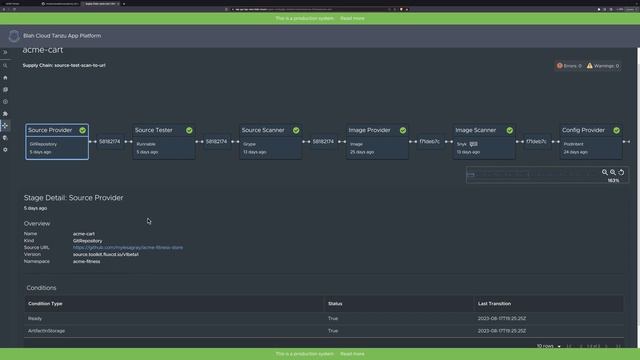The height and width of the screenshot is (360, 640).
Task: Click the Image Provider green checkmark status
Action: pyautogui.click(x=403, y=130)
